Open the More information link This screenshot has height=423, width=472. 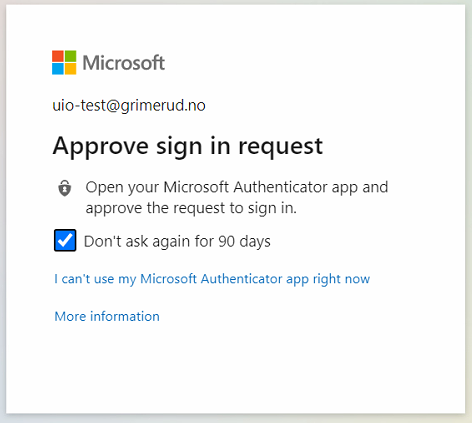(107, 316)
